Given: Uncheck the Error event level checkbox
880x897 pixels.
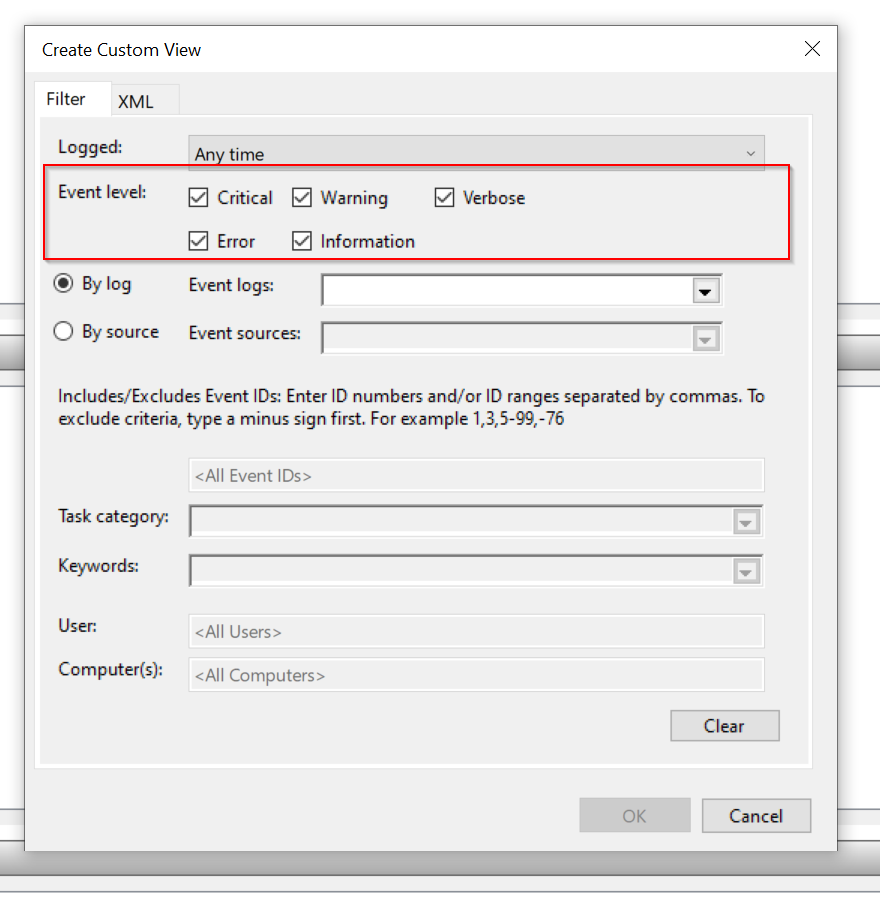Looking at the screenshot, I should coord(199,241).
